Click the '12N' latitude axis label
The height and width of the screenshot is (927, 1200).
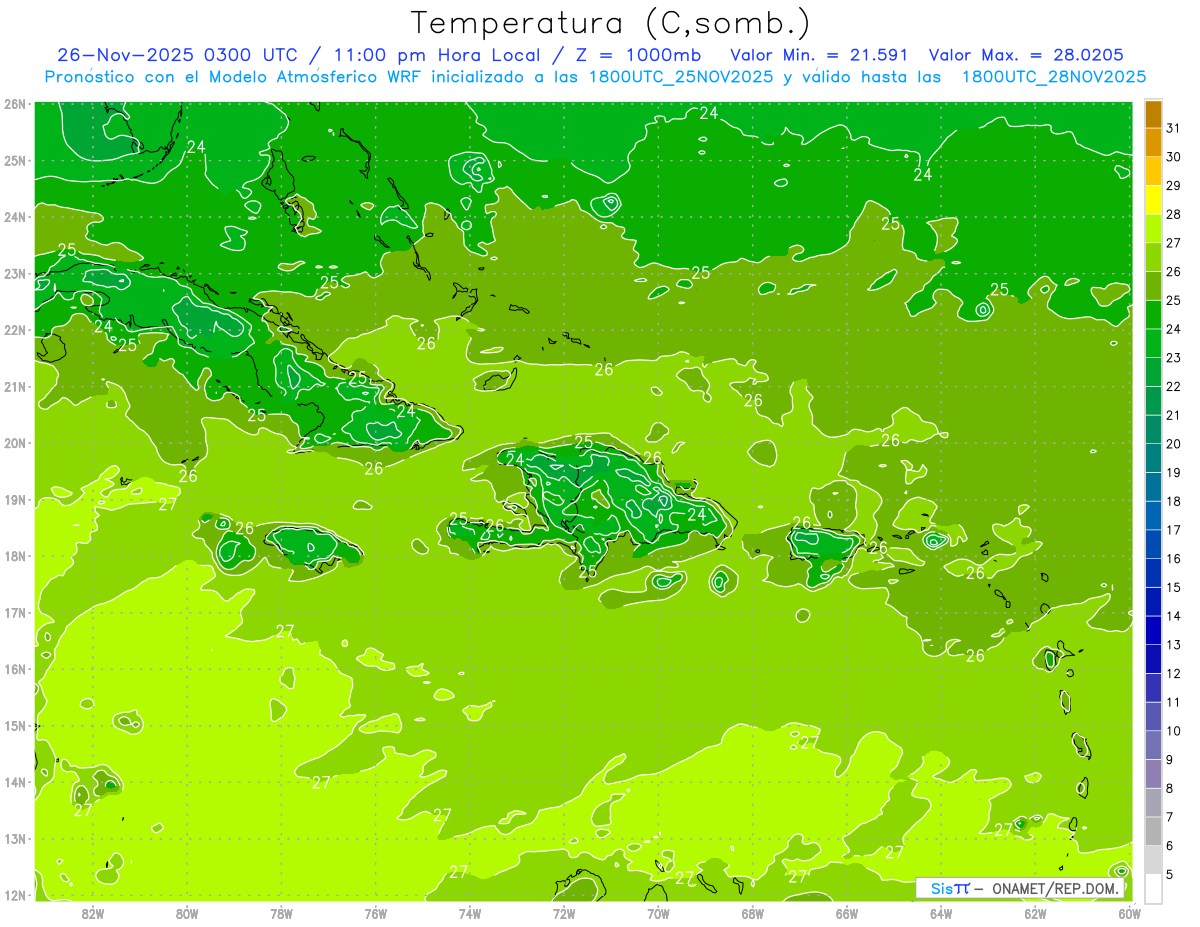coord(15,895)
